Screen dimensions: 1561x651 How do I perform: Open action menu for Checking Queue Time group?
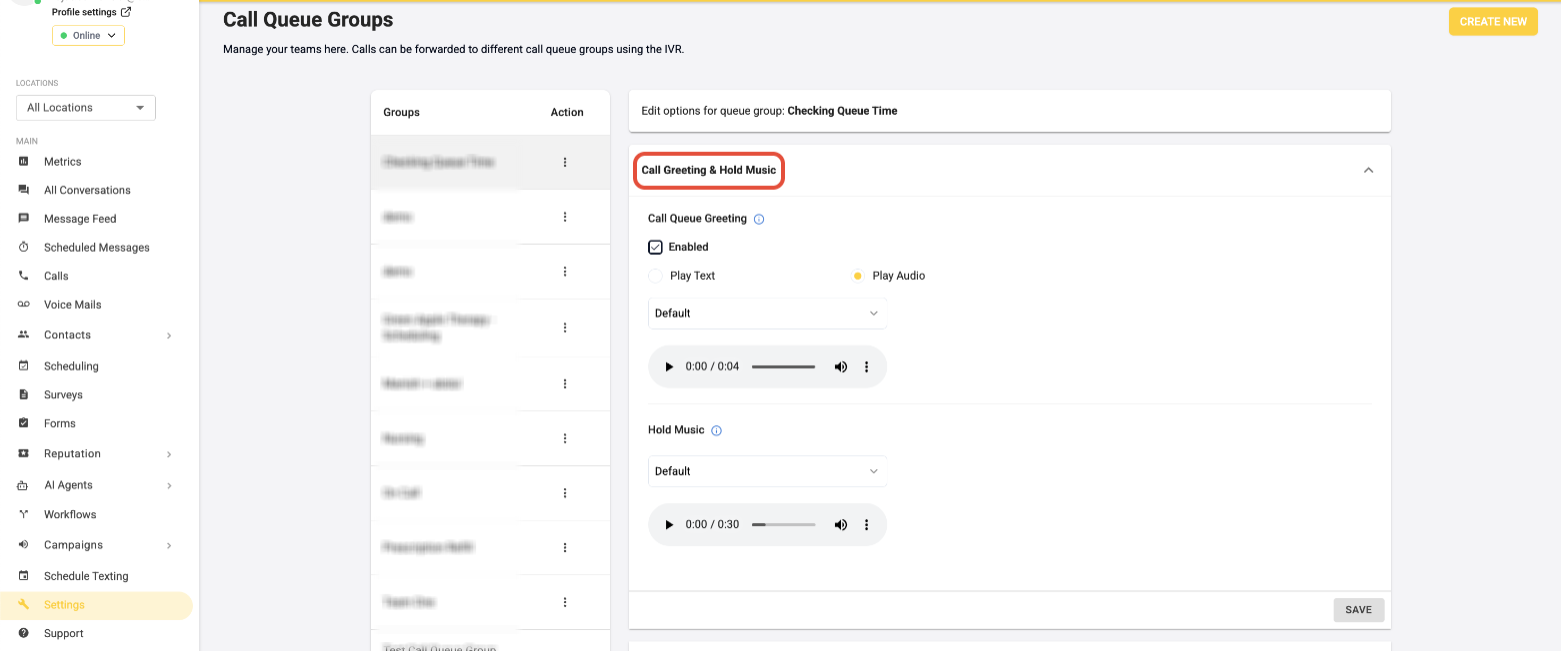click(565, 162)
